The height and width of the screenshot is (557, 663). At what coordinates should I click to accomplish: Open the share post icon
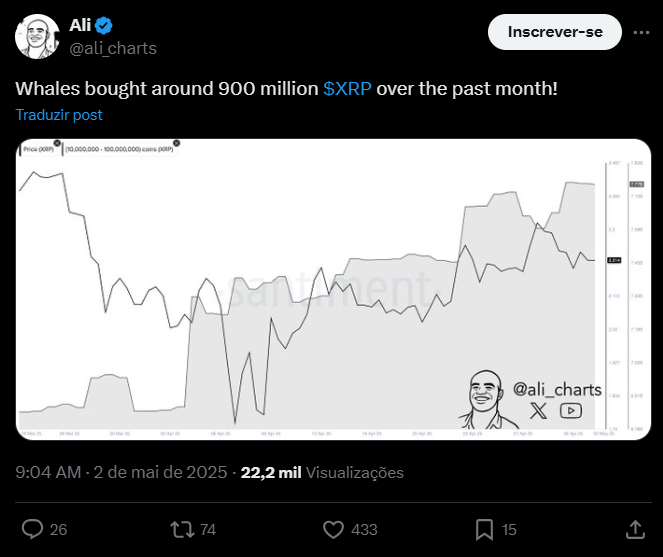[x=634, y=528]
